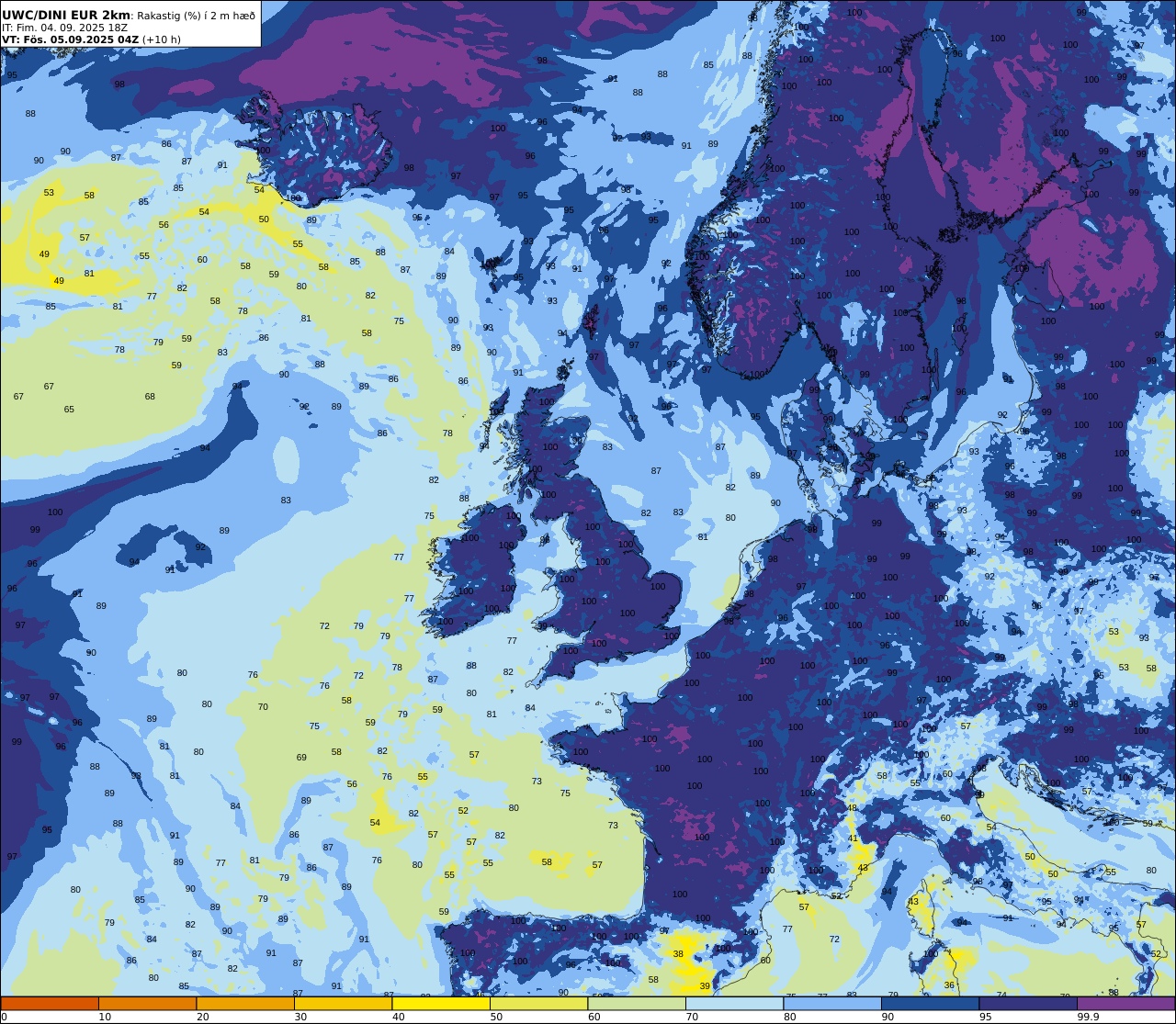Click the humidity value '48' in the Alps
Image resolution: width=1176 pixels, height=1024 pixels.
[852, 808]
